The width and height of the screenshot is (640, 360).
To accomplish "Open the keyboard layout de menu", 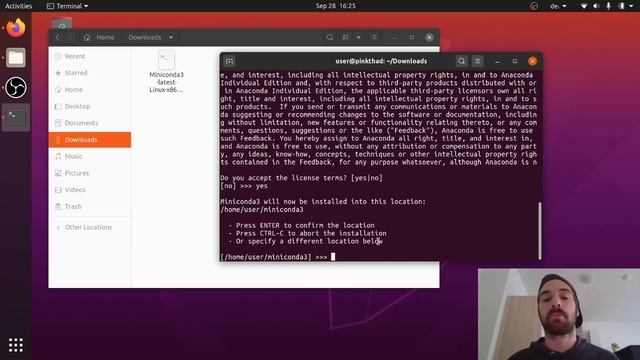I will [558, 6].
